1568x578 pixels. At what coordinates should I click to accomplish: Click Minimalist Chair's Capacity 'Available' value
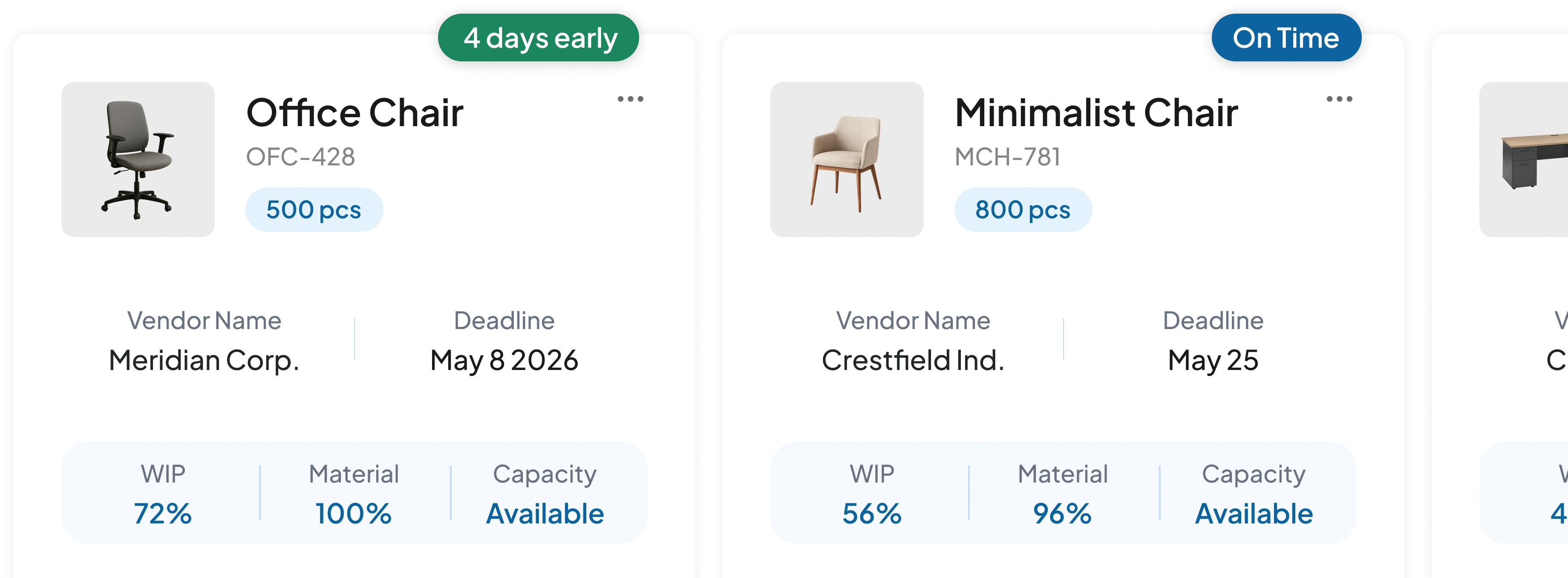tap(1254, 514)
